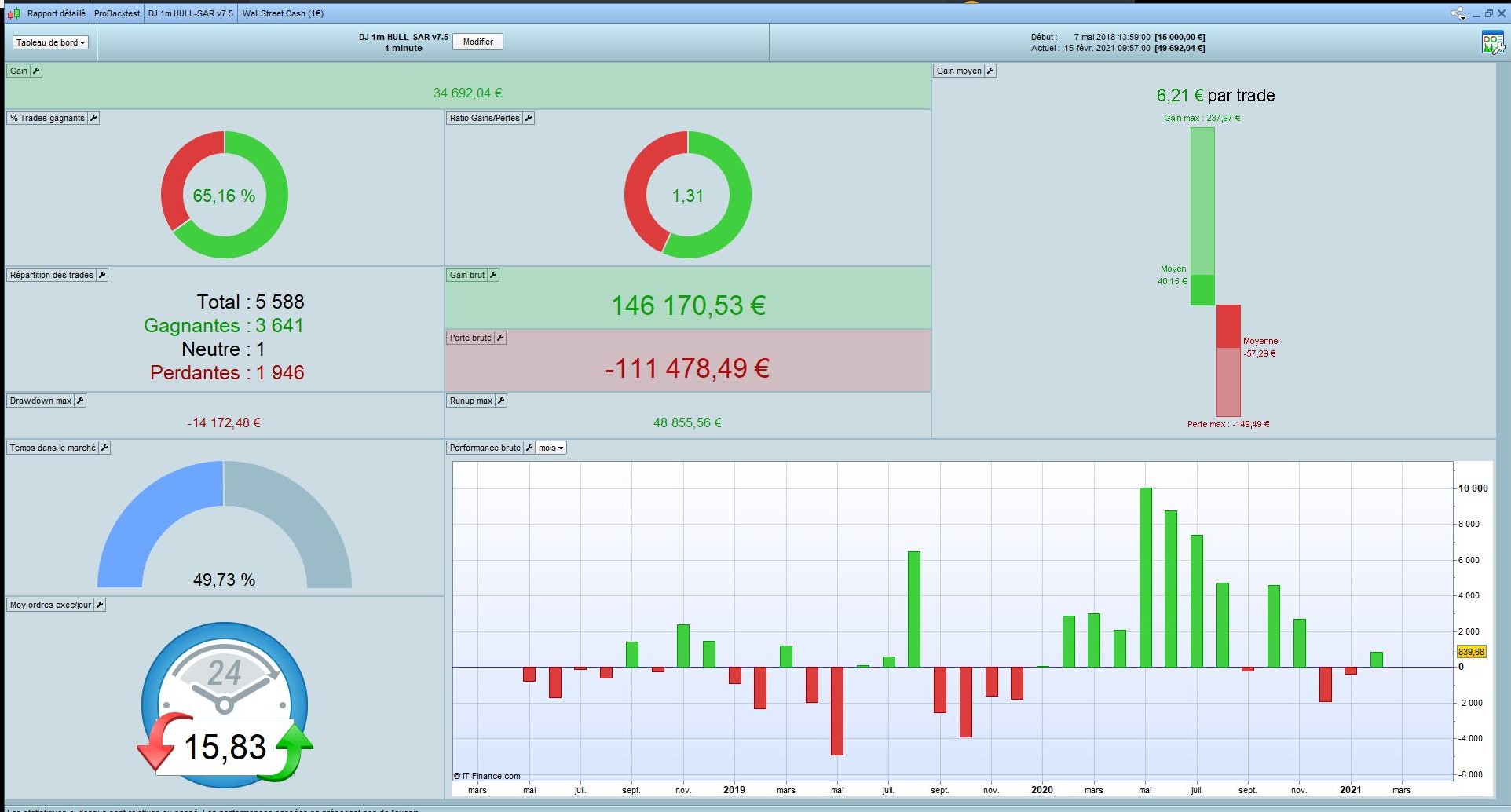This screenshot has width=1511, height=812.
Task: Click the 1,31 gain/loss ratio donut chart
Action: click(x=688, y=195)
